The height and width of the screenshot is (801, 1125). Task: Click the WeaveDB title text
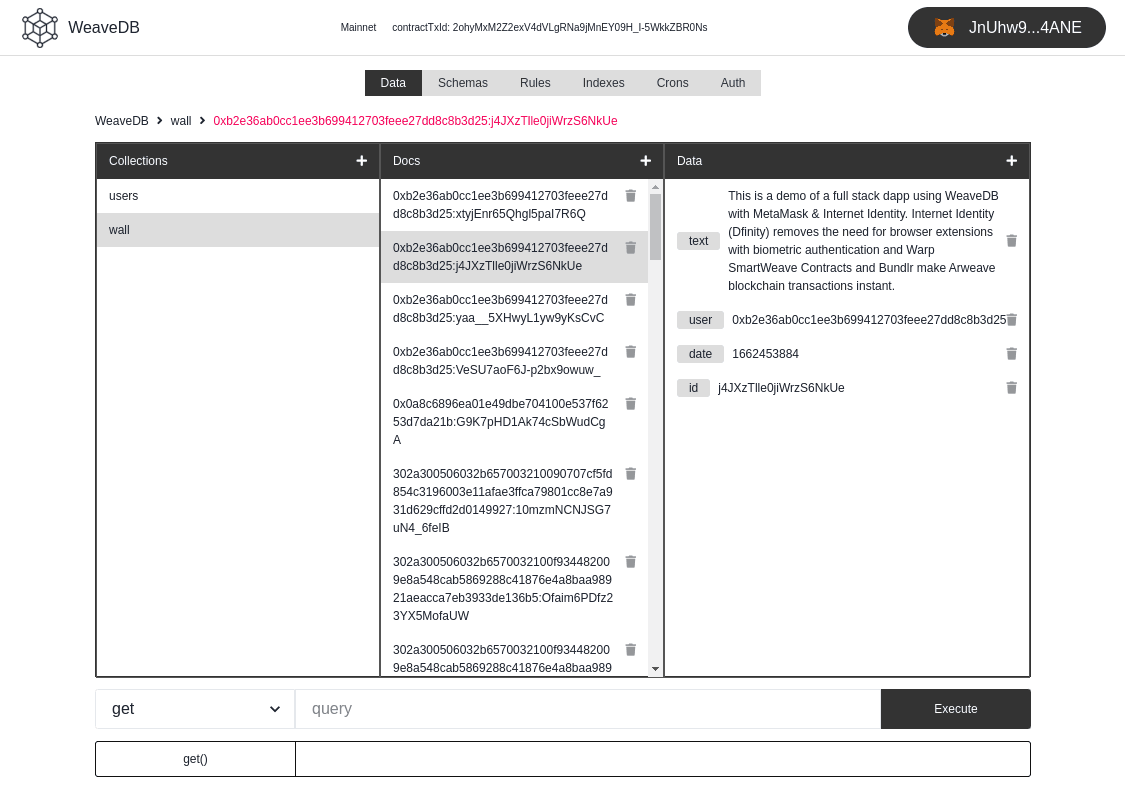click(x=104, y=27)
